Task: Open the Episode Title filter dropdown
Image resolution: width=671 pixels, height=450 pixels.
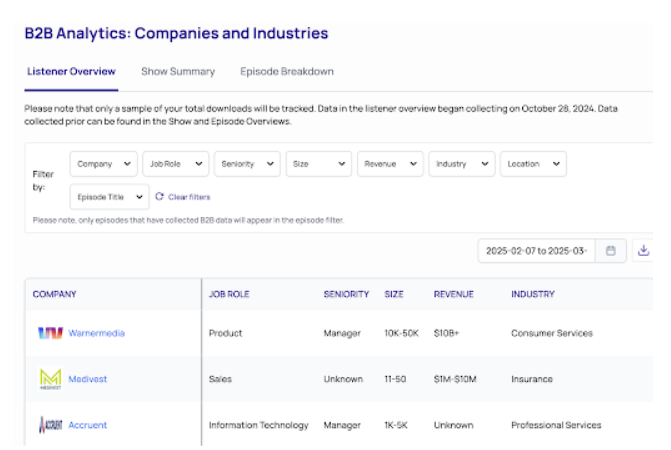Action: (x=110, y=197)
